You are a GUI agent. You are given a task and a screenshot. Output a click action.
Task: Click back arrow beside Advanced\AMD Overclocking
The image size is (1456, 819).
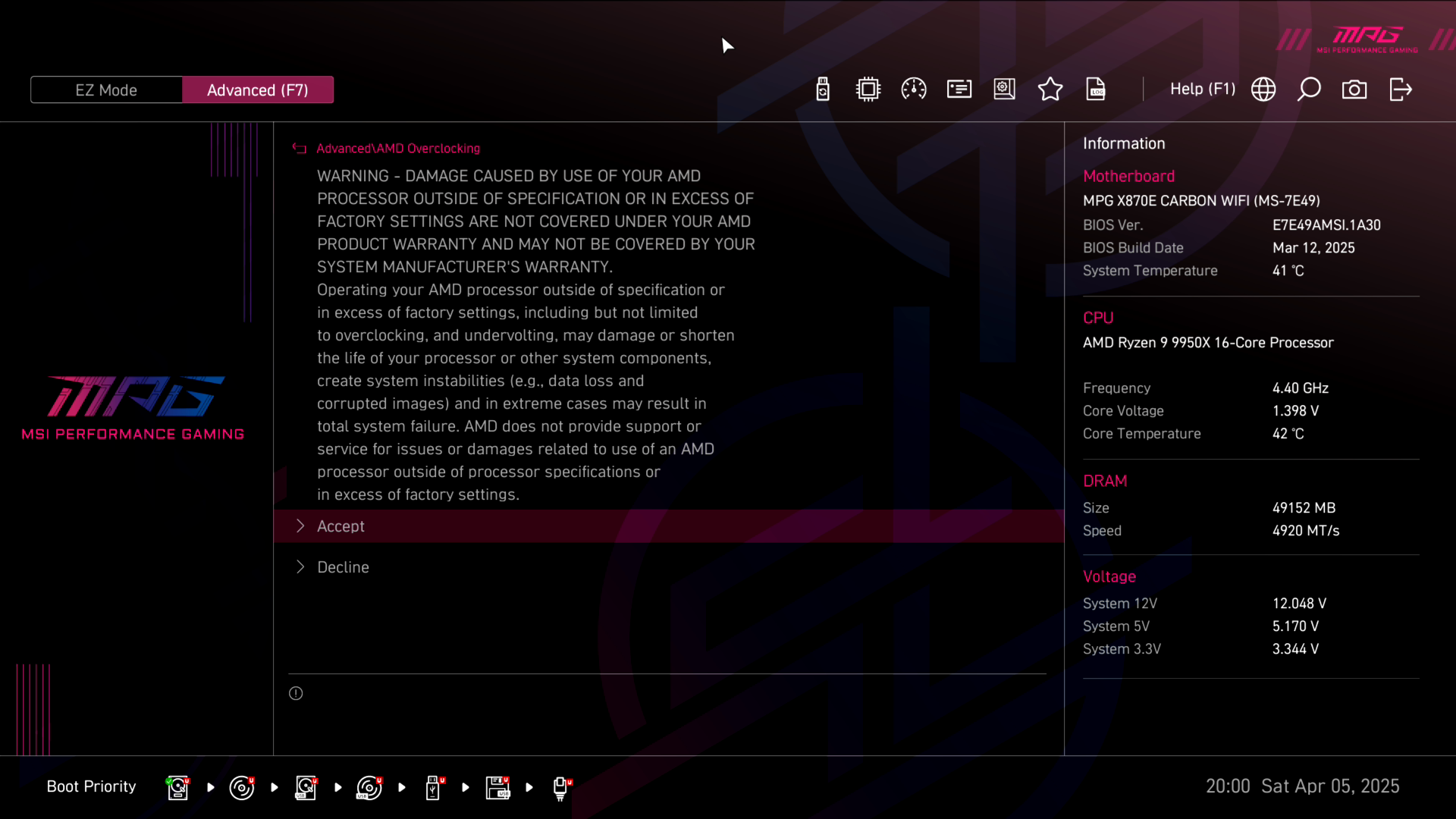click(300, 149)
